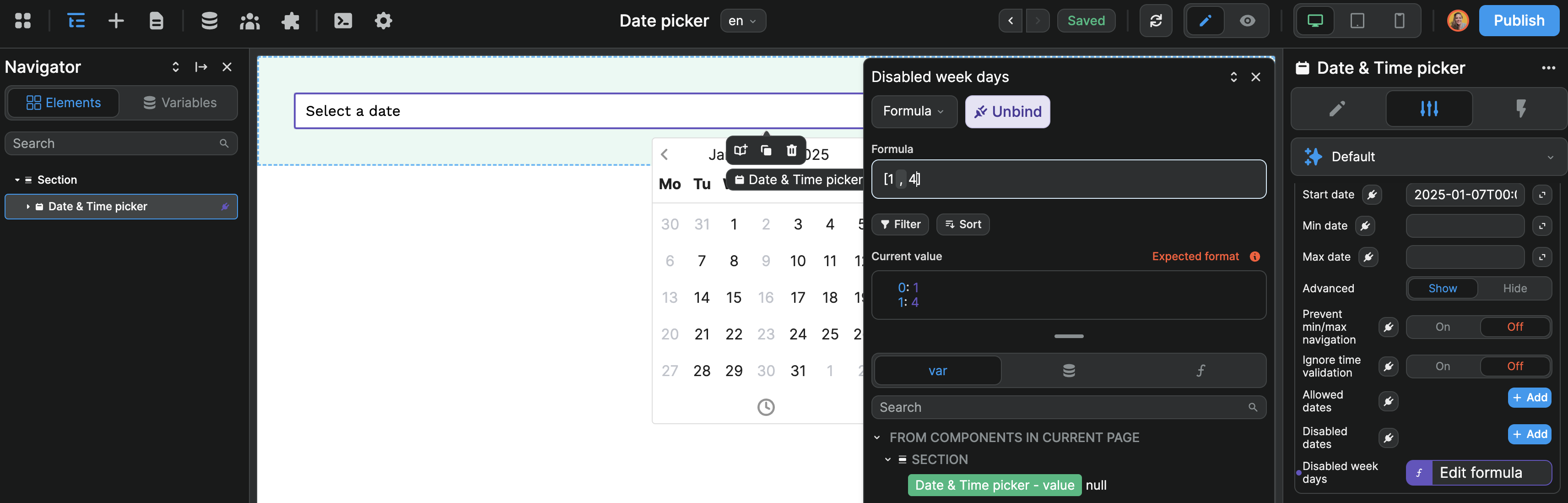Switch to mobile device preview icon

point(1399,21)
